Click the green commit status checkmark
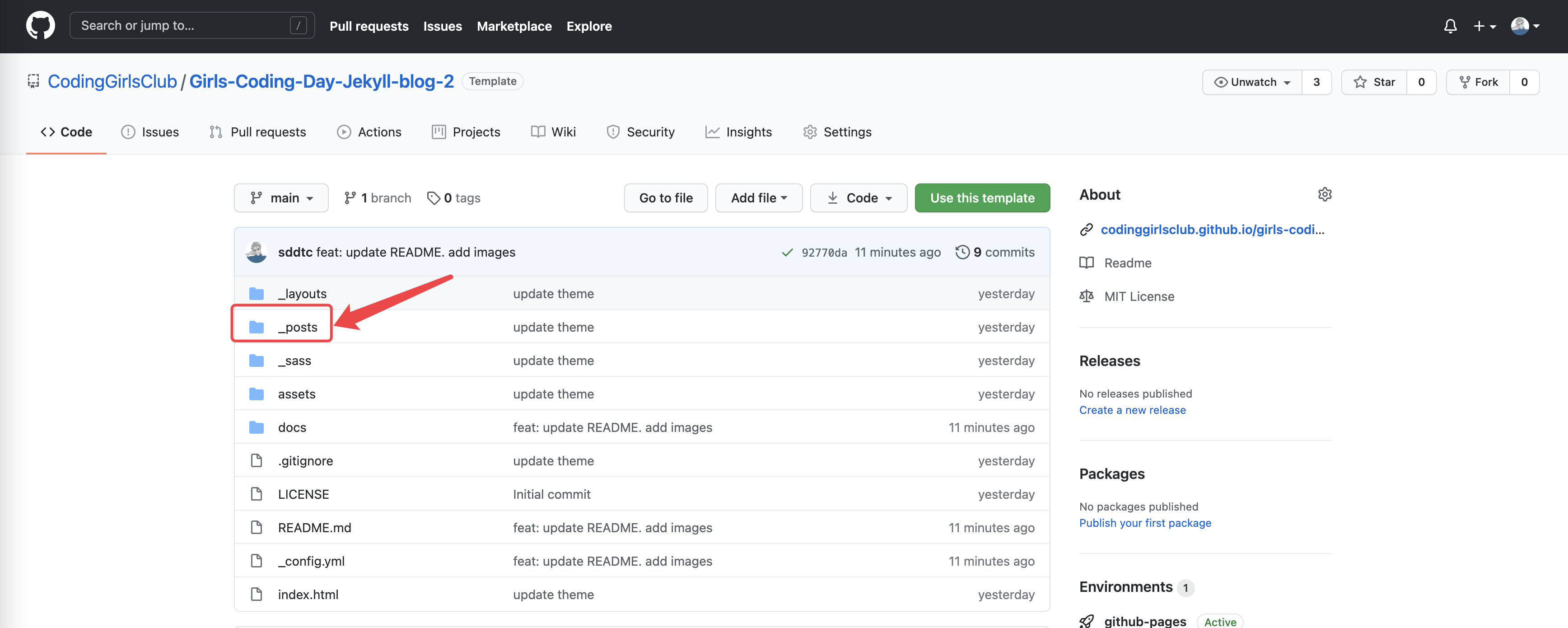This screenshot has height=628, width=1568. (x=787, y=252)
